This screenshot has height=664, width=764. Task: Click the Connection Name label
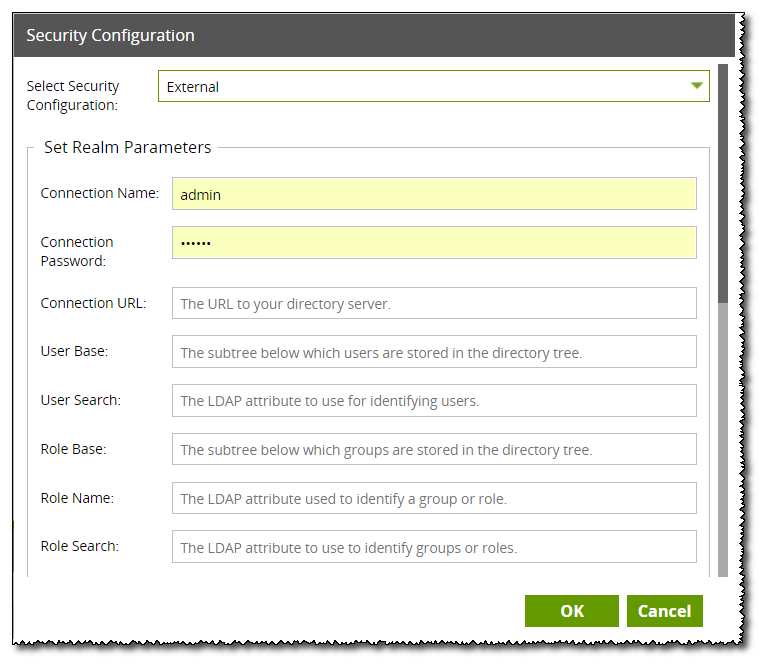[100, 193]
